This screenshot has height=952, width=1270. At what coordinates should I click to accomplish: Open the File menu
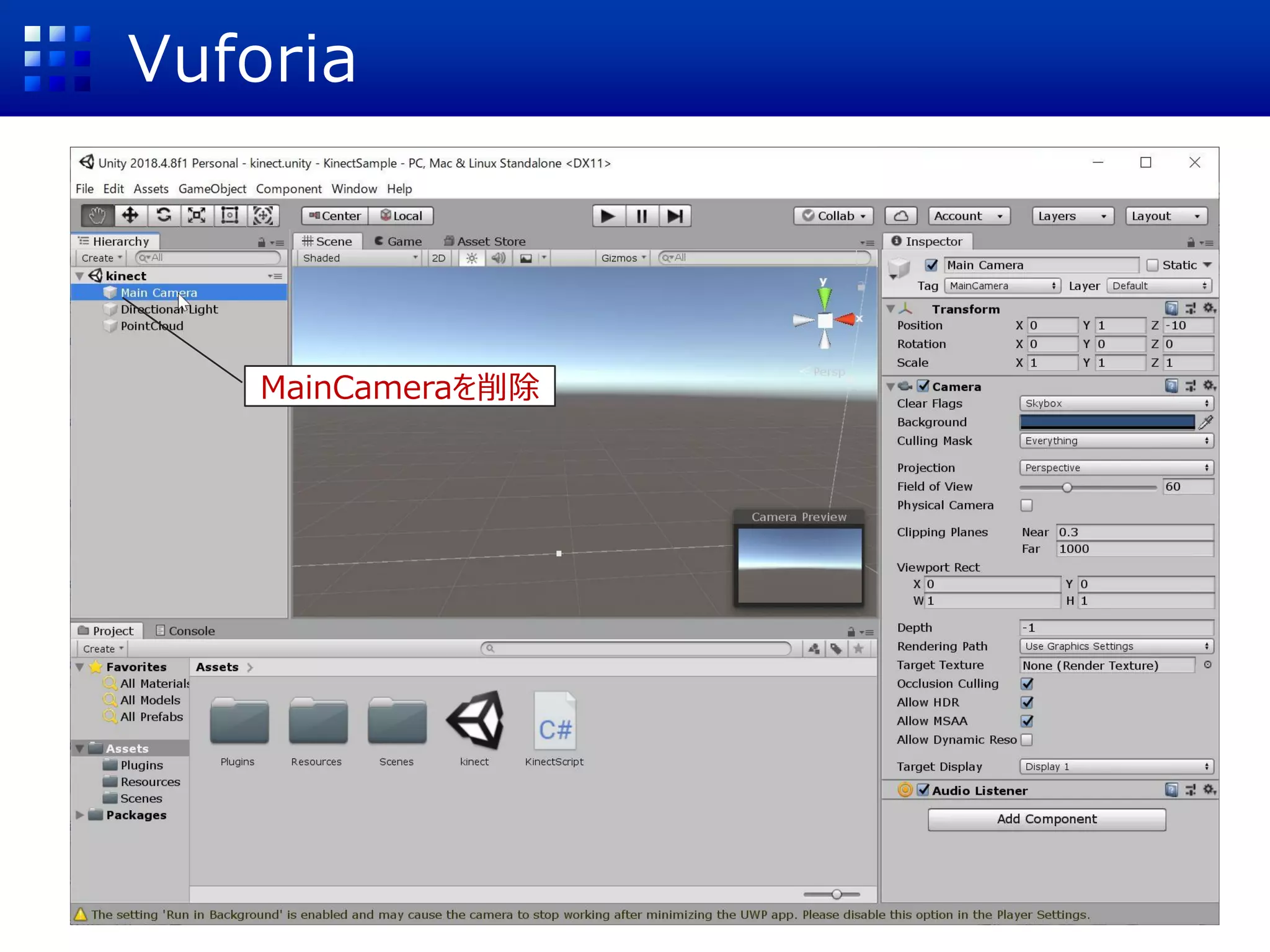(84, 189)
